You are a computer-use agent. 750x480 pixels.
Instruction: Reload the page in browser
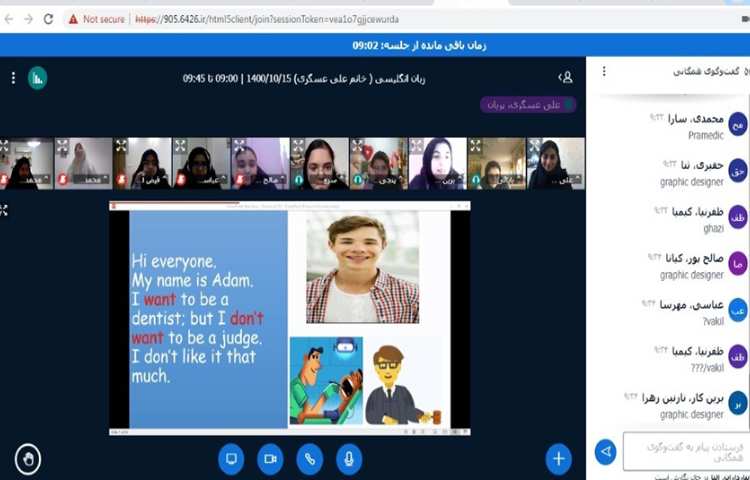48,19
